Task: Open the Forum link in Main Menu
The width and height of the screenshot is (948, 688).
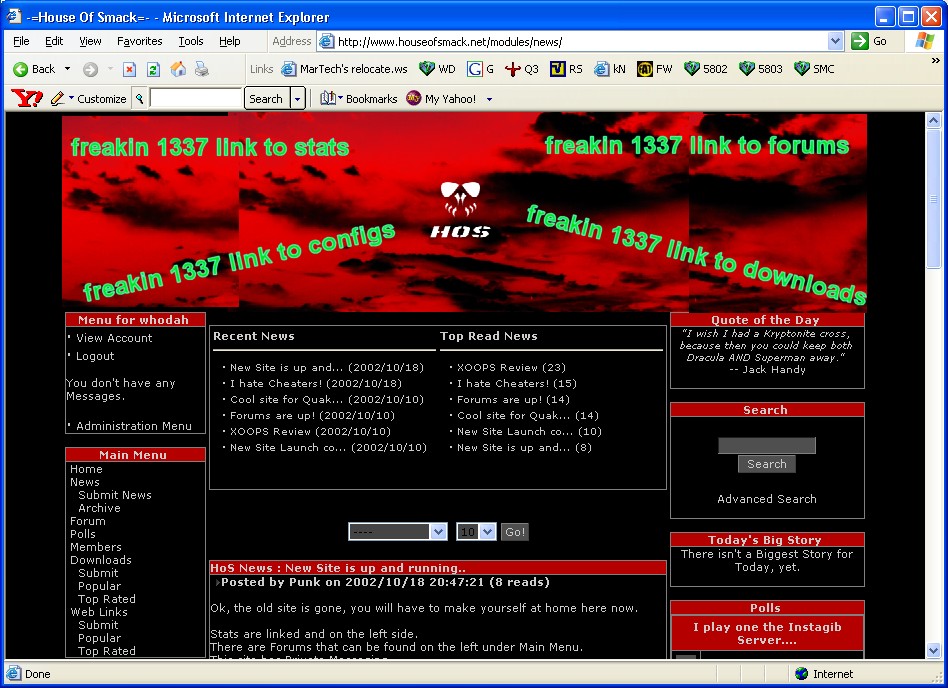Action: pyautogui.click(x=88, y=521)
